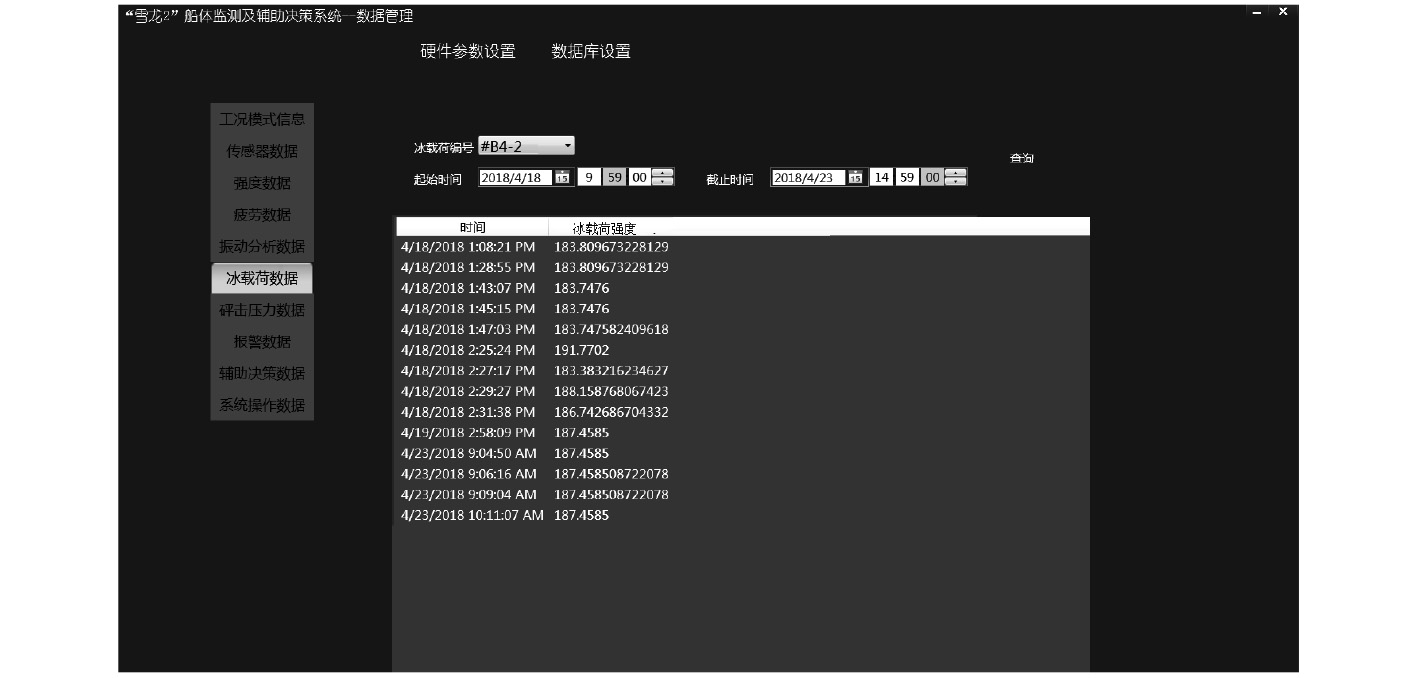This screenshot has height=678, width=1417.
Task: Open 传感器数据 from the sidebar
Action: tap(262, 151)
